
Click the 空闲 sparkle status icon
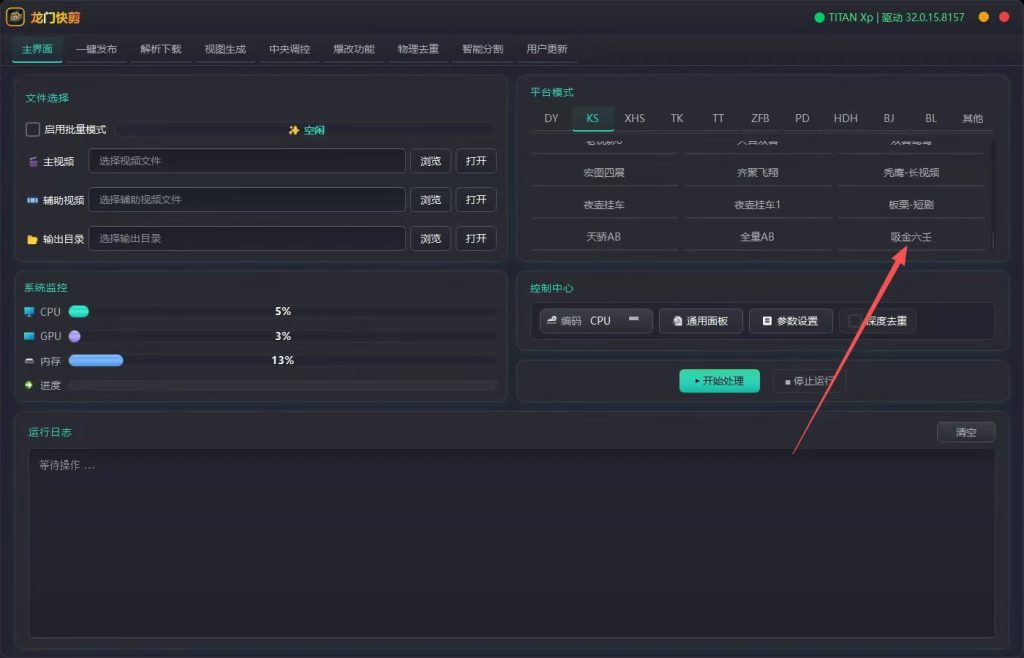point(294,131)
